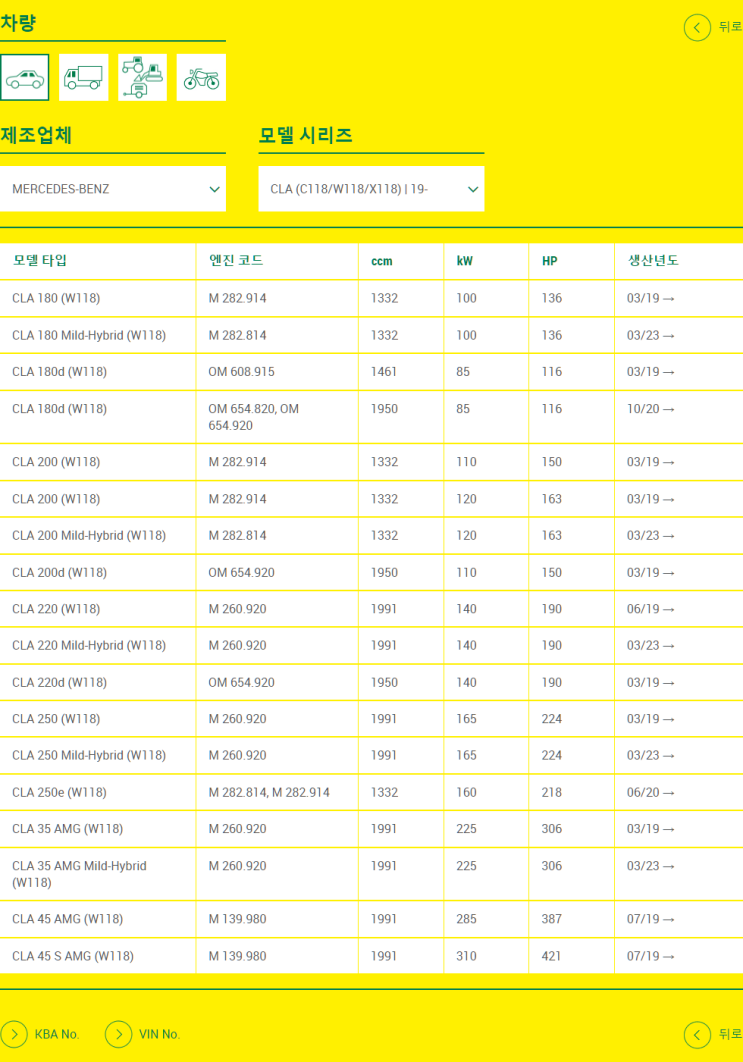
Task: Select CLA 180 (W118) model row
Action: (x=371, y=298)
